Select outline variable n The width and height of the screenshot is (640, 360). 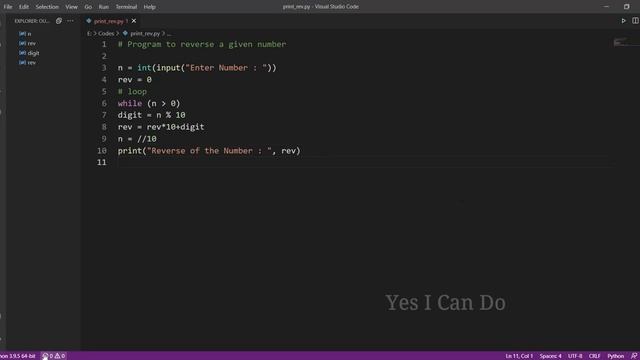pyautogui.click(x=29, y=34)
